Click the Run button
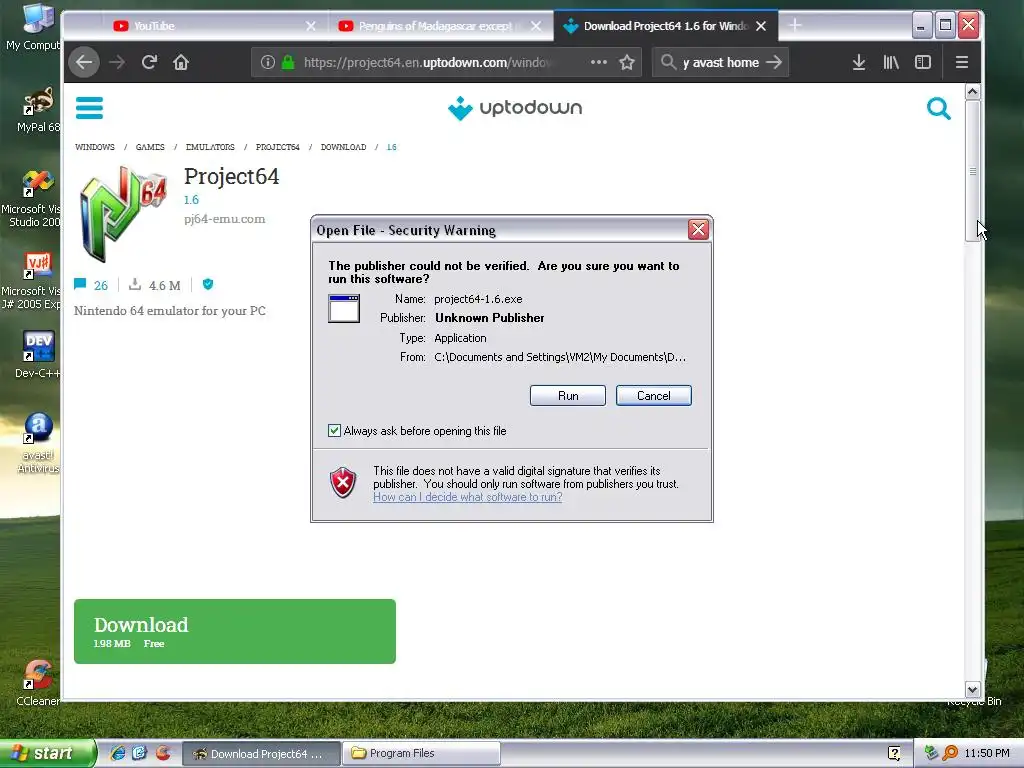Screen dimensions: 1024x768 click(x=568, y=396)
